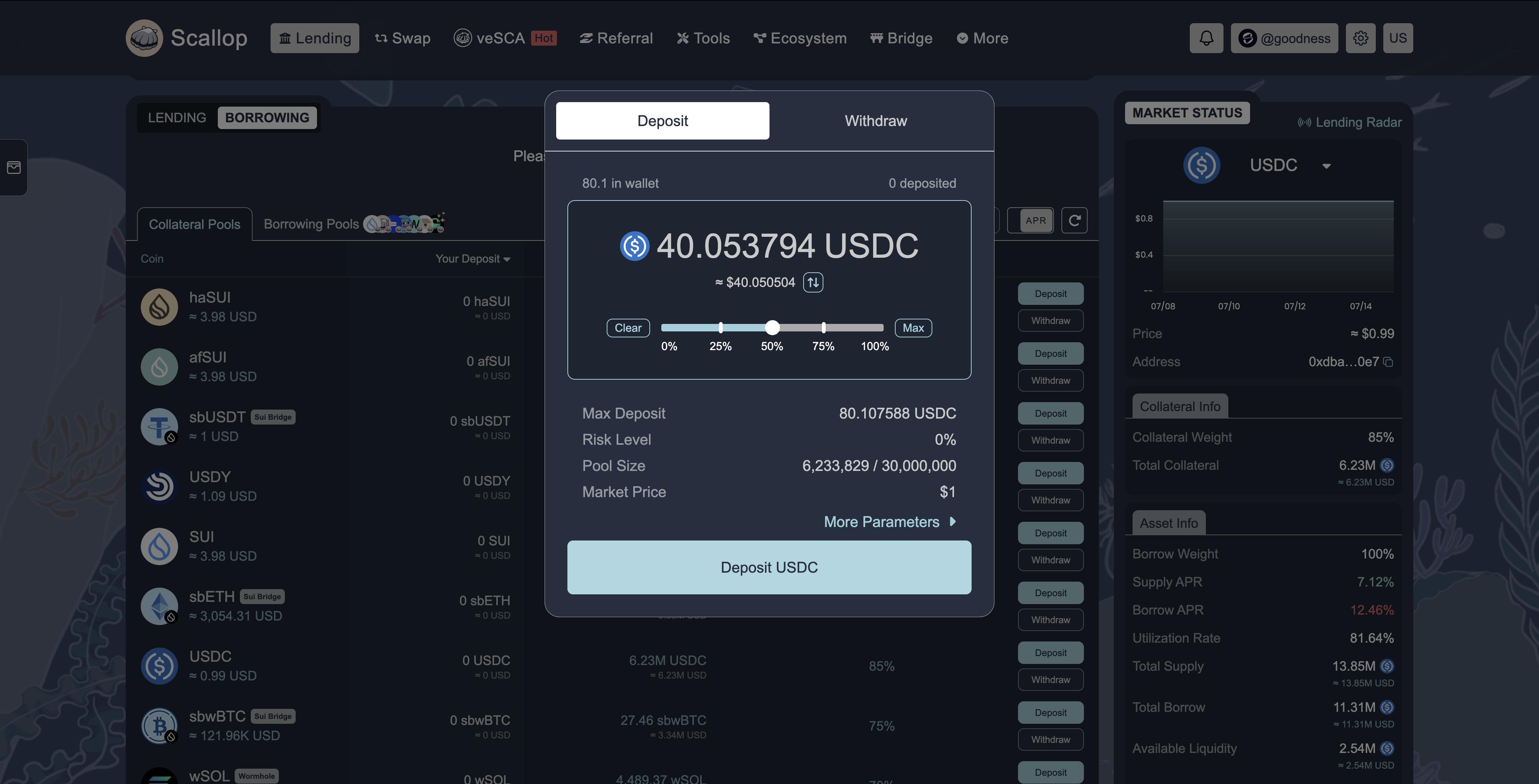Open Bridge page
The width and height of the screenshot is (1539, 784).
(901, 38)
